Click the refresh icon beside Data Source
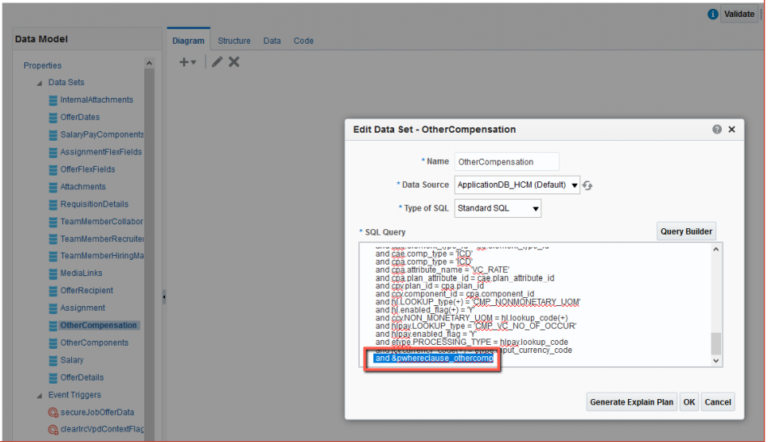 589,185
